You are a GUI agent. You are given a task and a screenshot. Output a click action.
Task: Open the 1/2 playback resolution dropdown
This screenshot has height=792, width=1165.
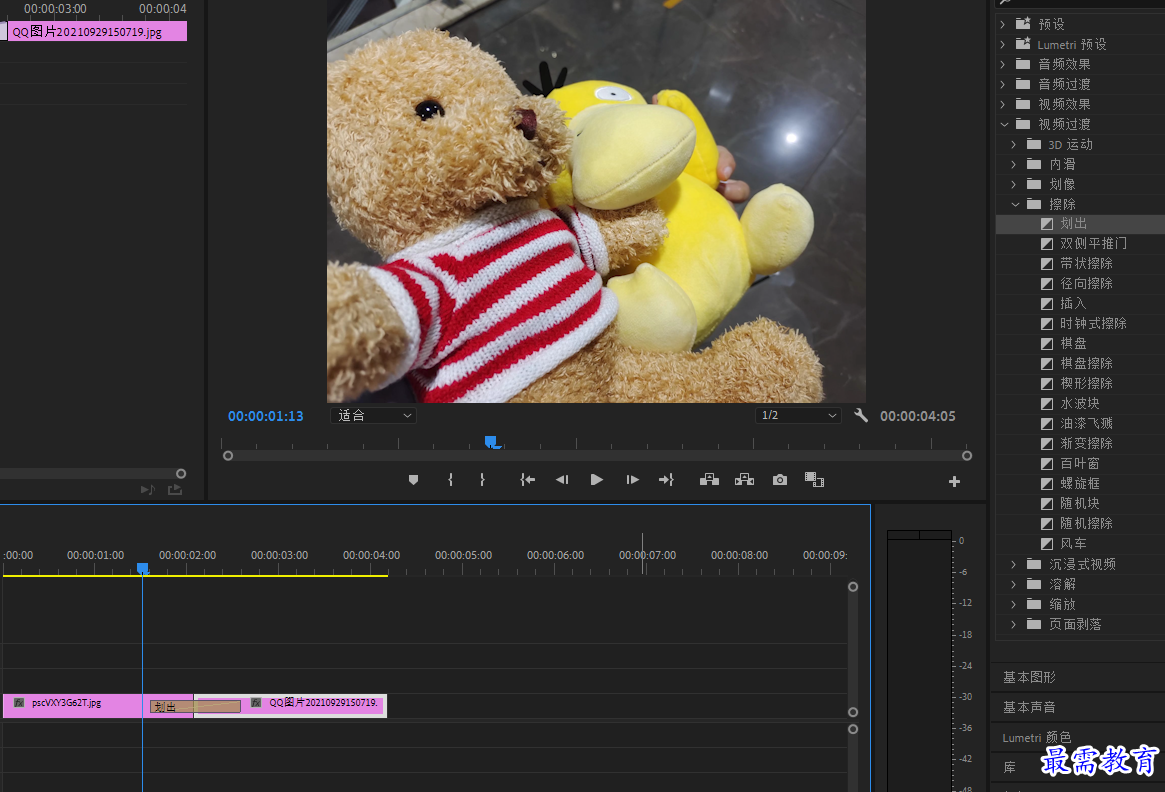click(798, 415)
